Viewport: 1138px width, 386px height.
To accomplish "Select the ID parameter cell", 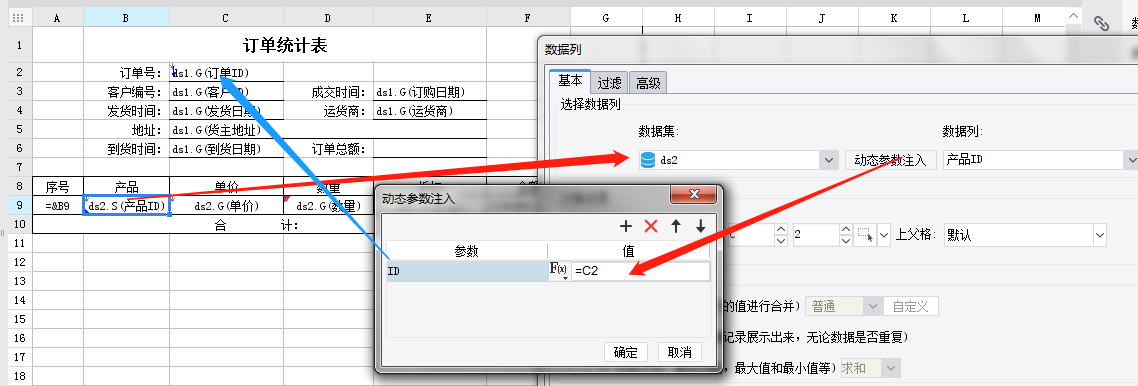I will tap(467, 271).
